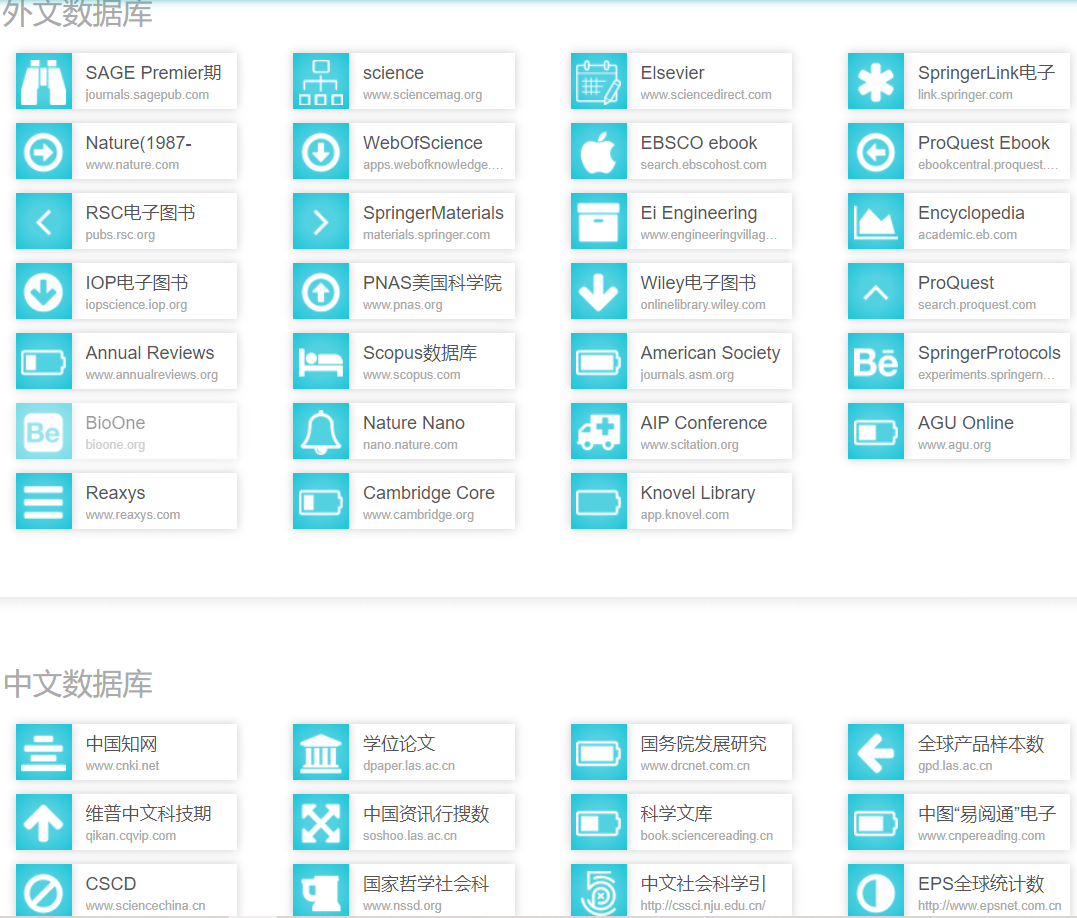Click the asterisk icon for SpringerLink
The image size is (1077, 918).
[x=876, y=81]
